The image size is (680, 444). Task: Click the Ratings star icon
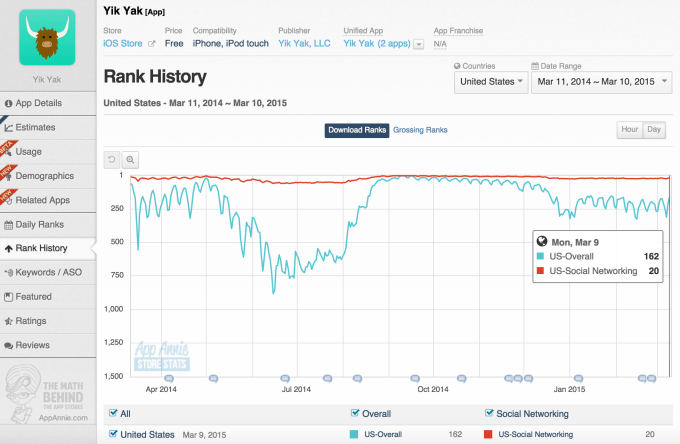tap(8, 321)
